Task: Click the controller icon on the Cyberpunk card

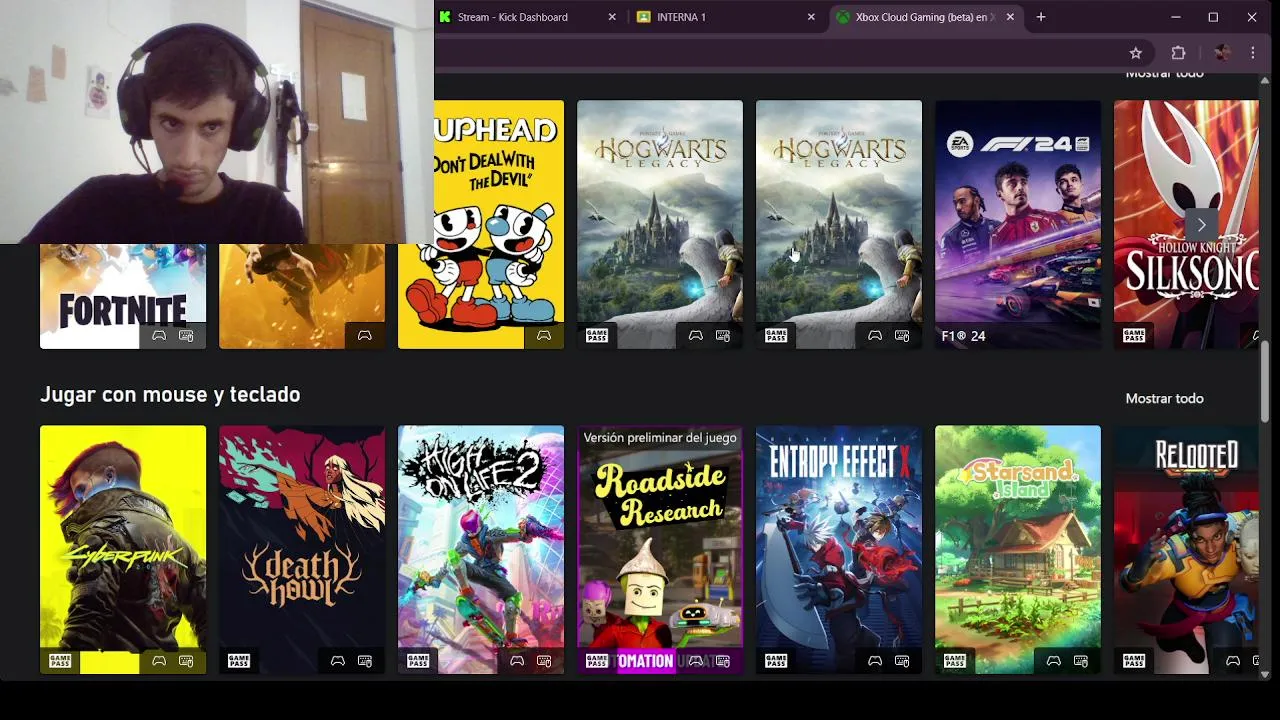Action: tap(159, 661)
